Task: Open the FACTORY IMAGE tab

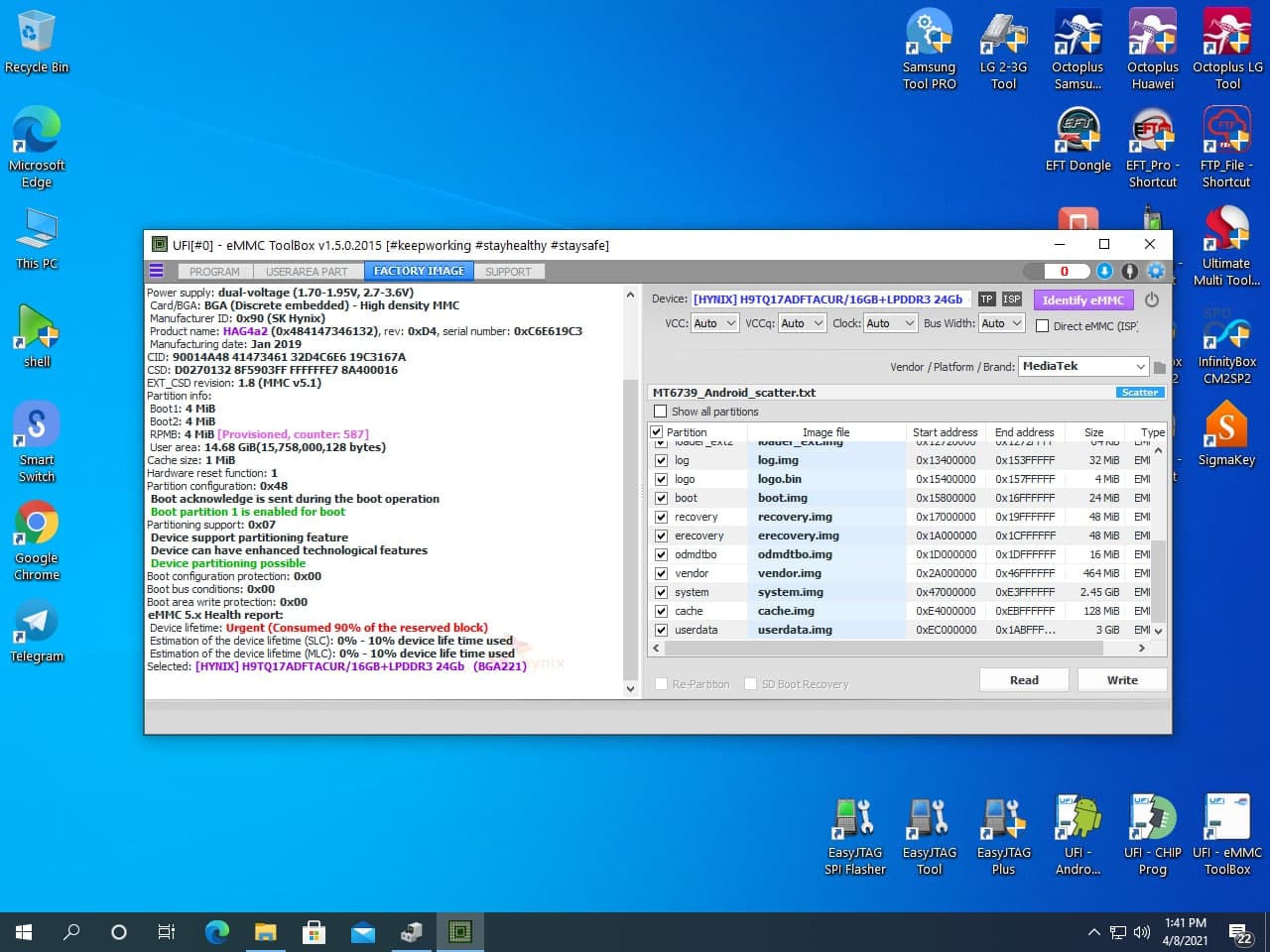Action: pos(419,271)
